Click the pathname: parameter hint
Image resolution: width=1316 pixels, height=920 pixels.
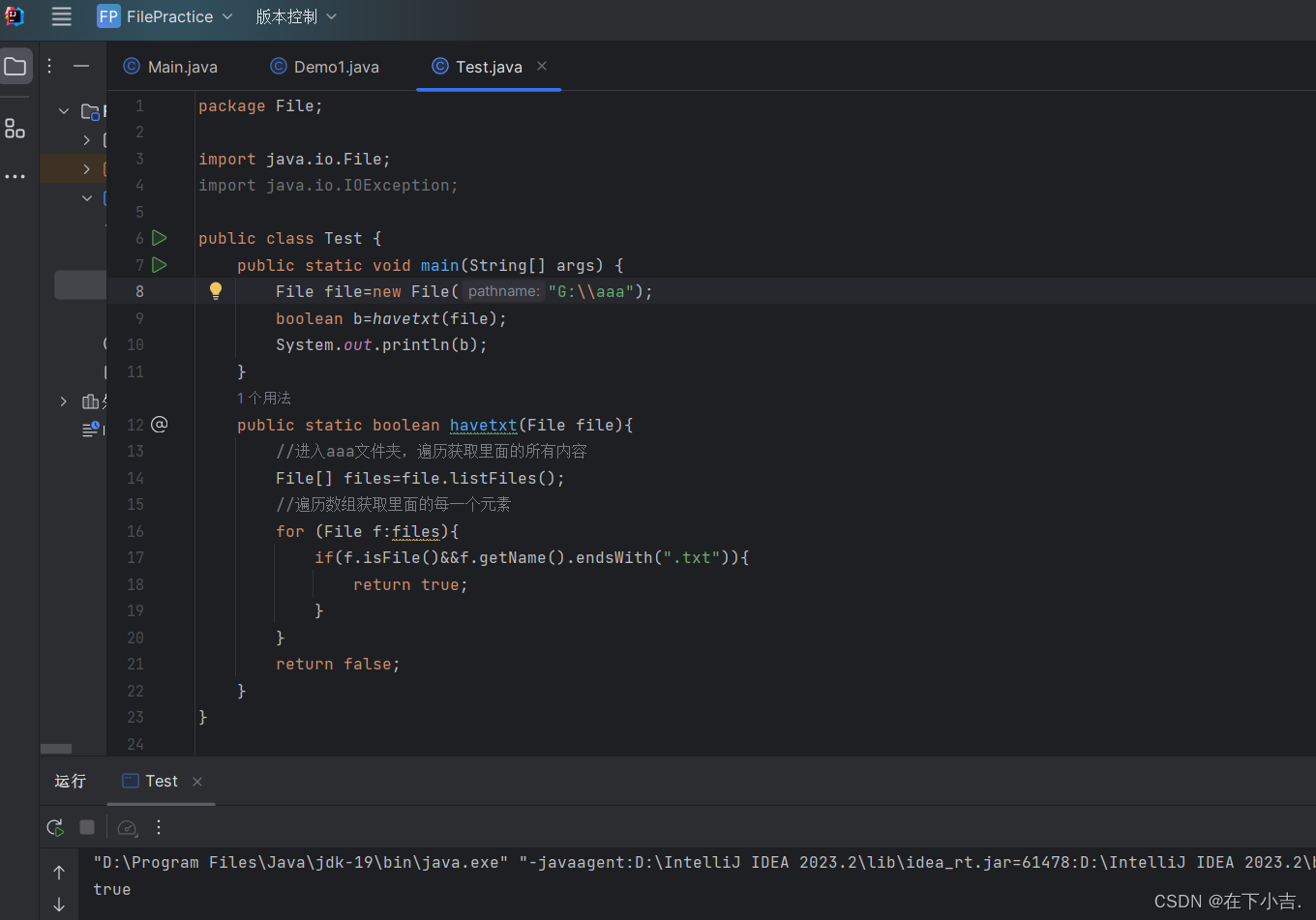pos(503,291)
